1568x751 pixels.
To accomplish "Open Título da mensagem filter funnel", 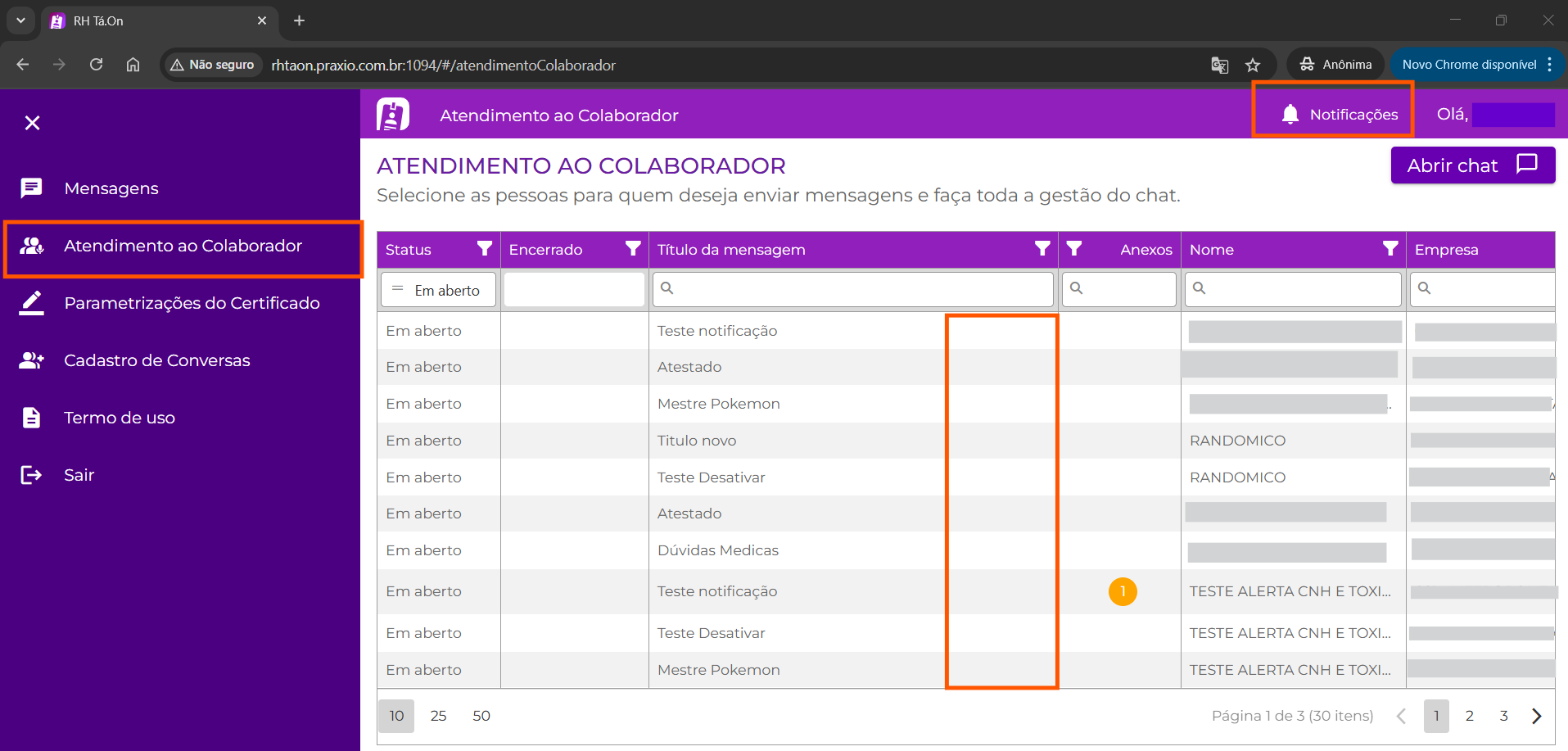I will click(1042, 249).
